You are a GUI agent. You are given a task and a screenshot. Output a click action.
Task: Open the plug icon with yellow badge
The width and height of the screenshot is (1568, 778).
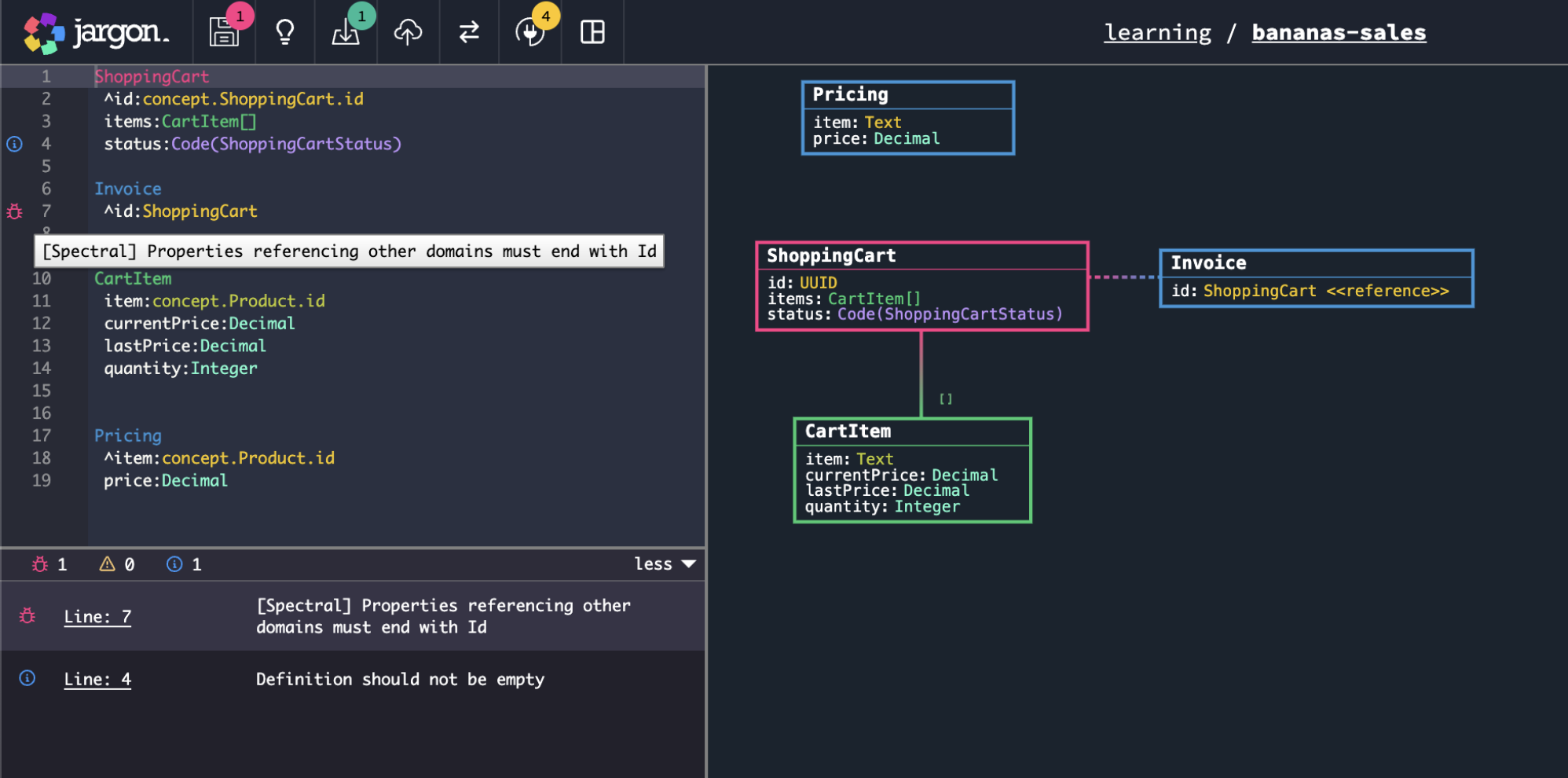pyautogui.click(x=529, y=32)
